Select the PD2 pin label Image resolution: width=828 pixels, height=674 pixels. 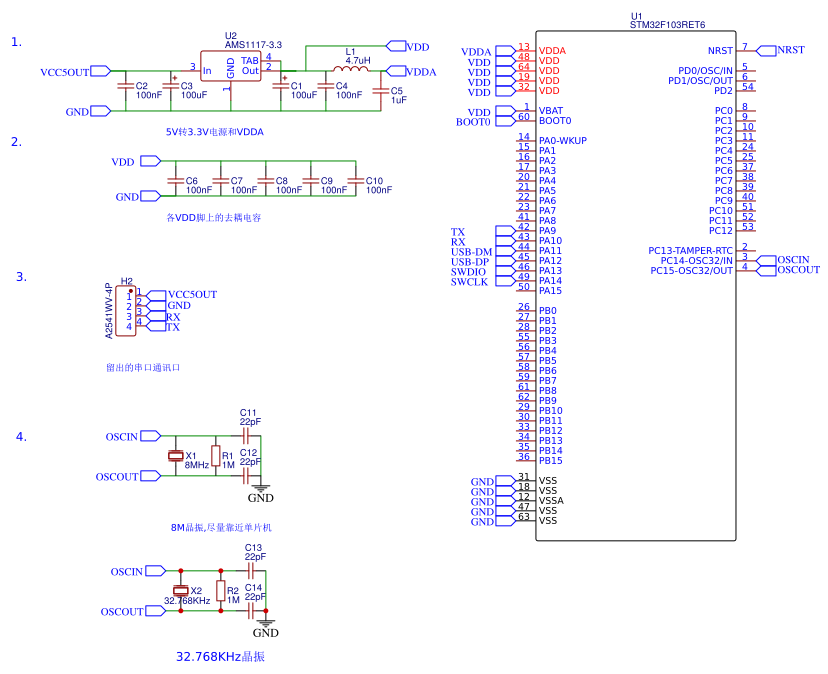tap(723, 90)
